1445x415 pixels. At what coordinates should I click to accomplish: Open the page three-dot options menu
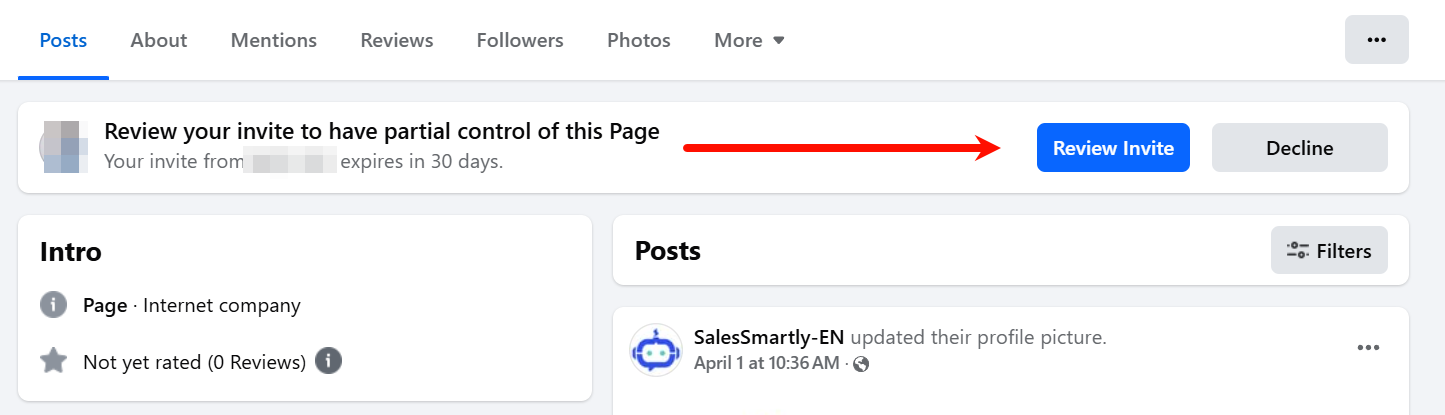click(x=1376, y=40)
